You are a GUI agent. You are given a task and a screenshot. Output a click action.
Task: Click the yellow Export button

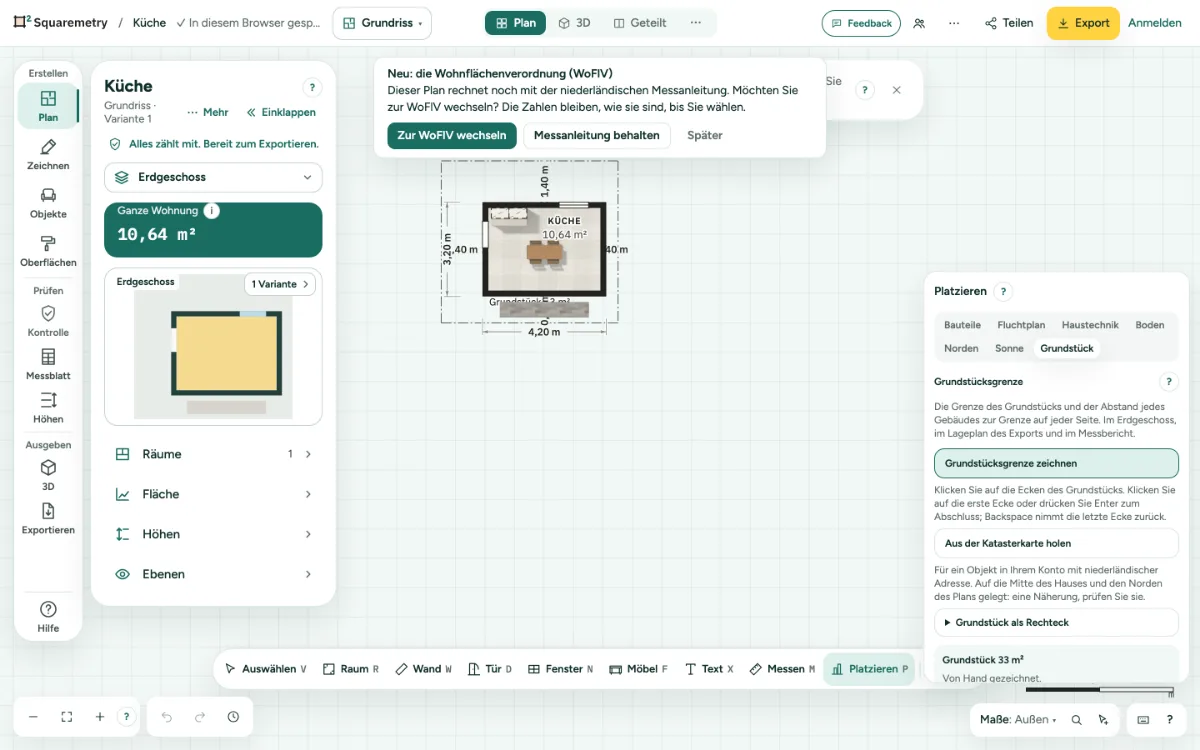[x=1083, y=23]
